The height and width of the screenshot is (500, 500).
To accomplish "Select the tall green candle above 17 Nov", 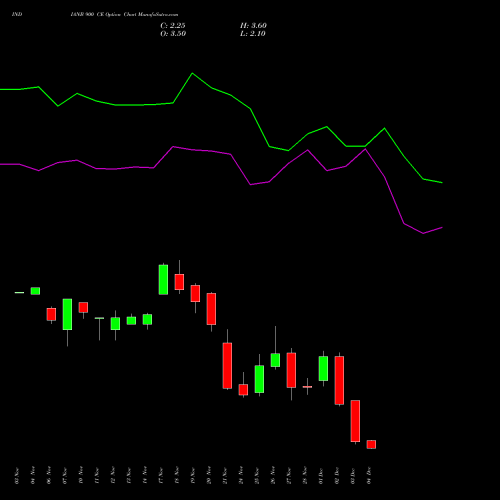I will 163,280.
